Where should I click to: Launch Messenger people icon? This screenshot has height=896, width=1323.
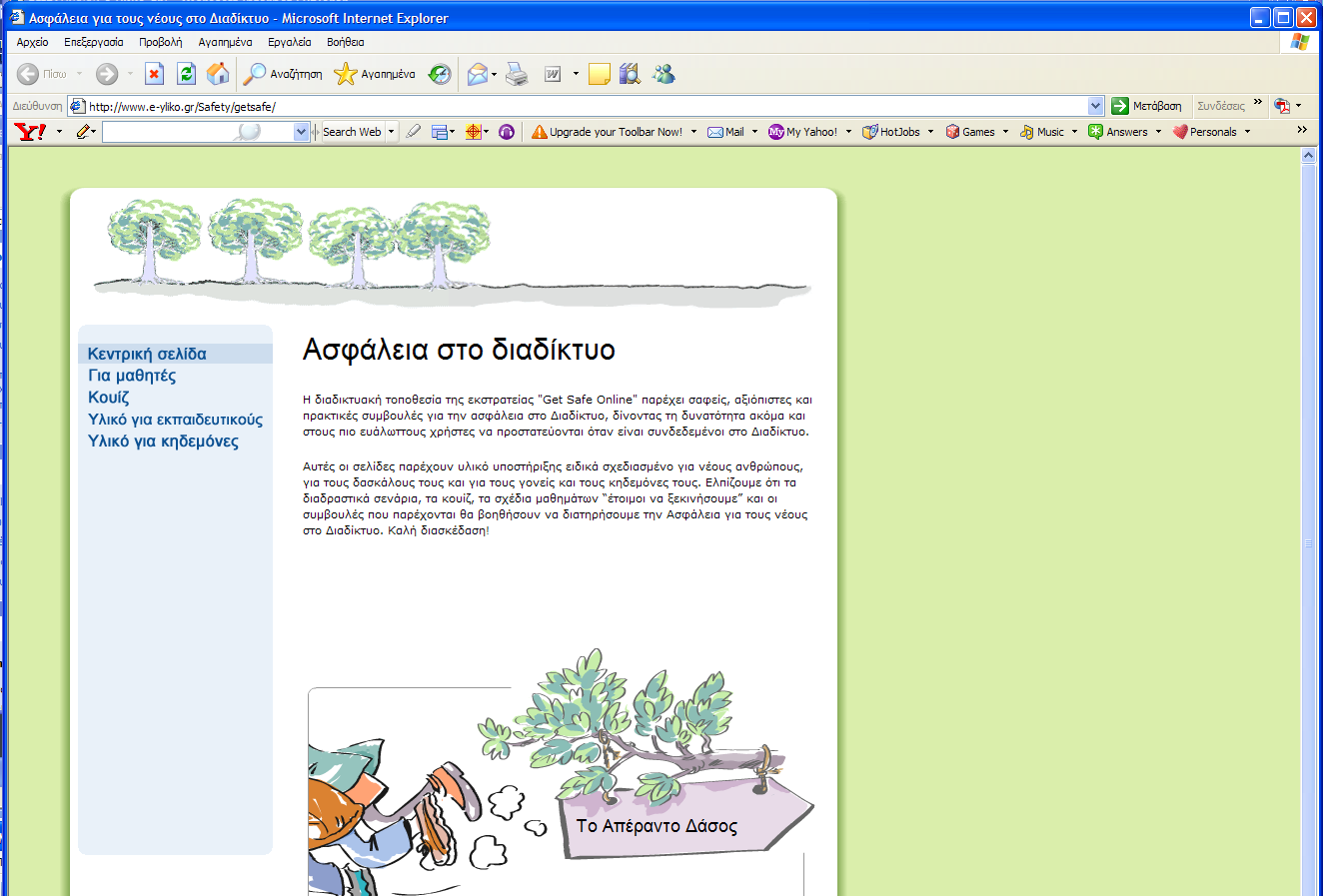(x=663, y=74)
